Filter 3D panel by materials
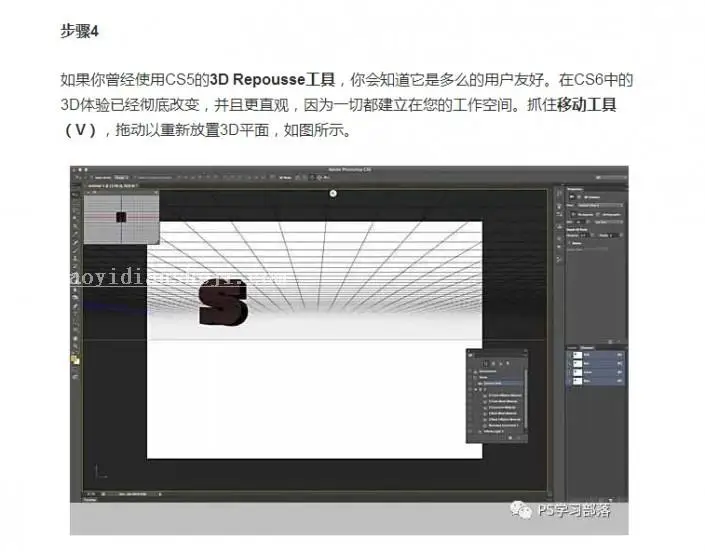 click(x=500, y=364)
